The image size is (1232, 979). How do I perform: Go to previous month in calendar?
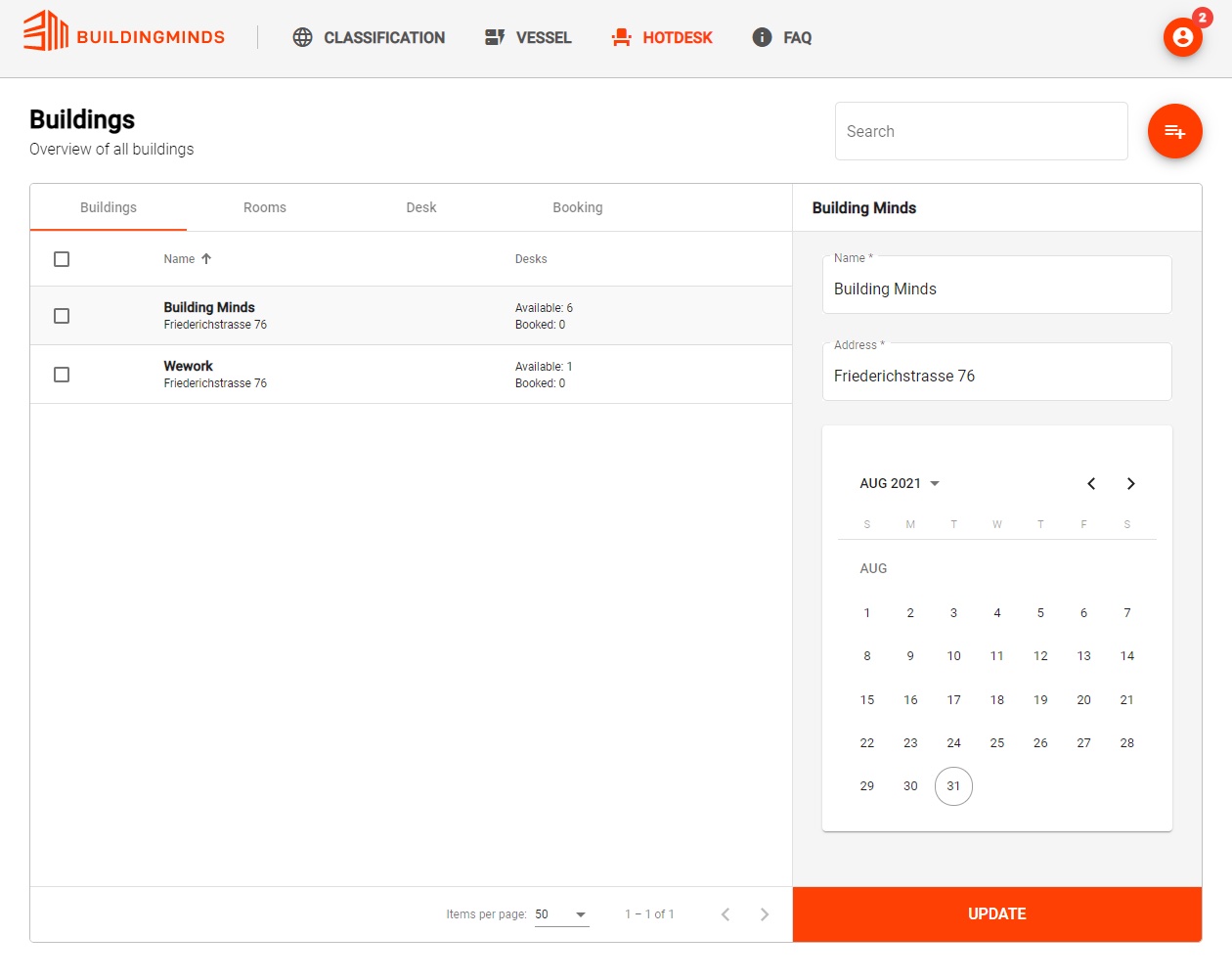click(x=1091, y=483)
